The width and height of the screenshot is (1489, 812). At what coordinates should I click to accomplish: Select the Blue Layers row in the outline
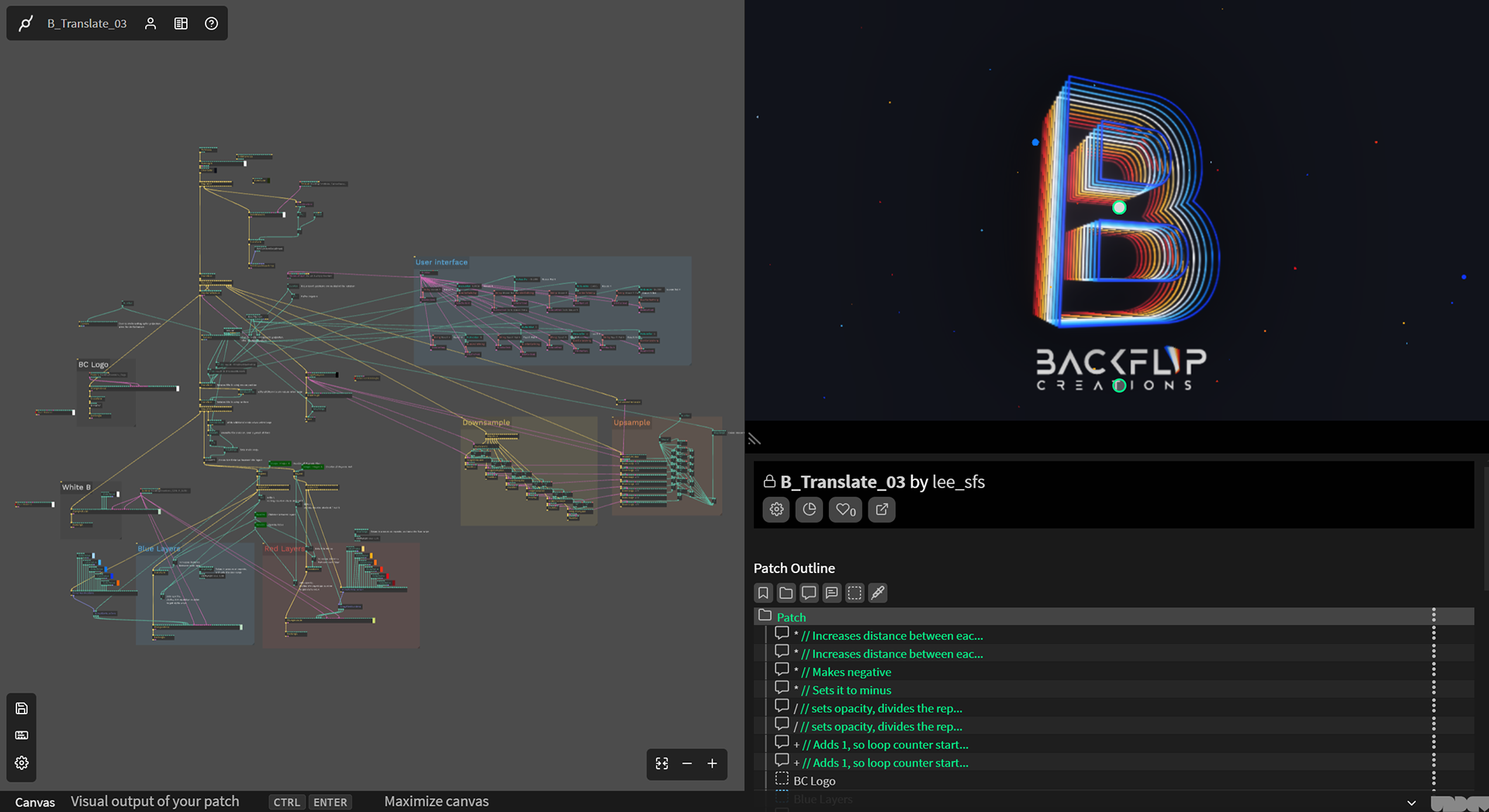click(1114, 800)
